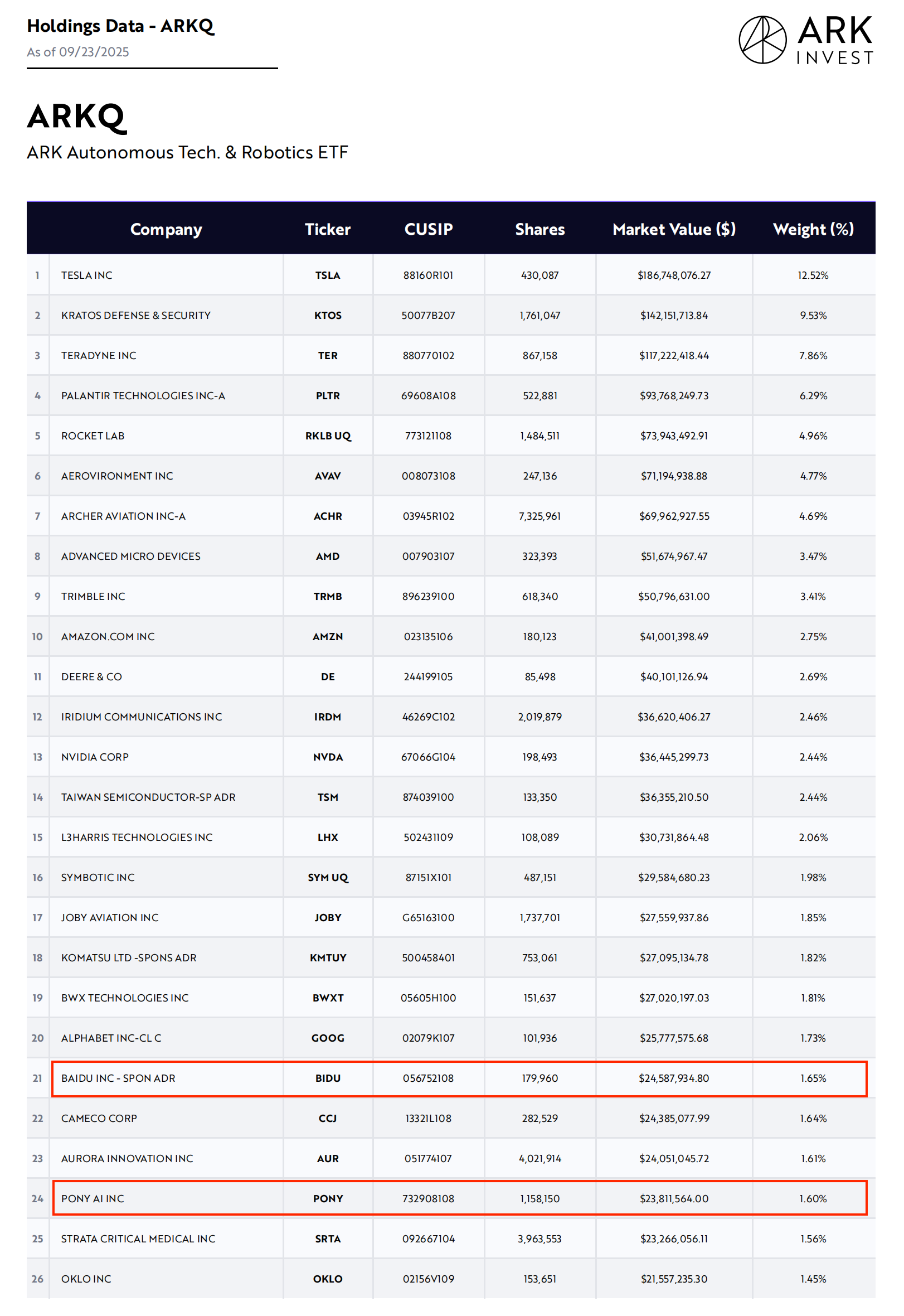
Task: Select share count 7,325,961
Action: click(x=541, y=517)
